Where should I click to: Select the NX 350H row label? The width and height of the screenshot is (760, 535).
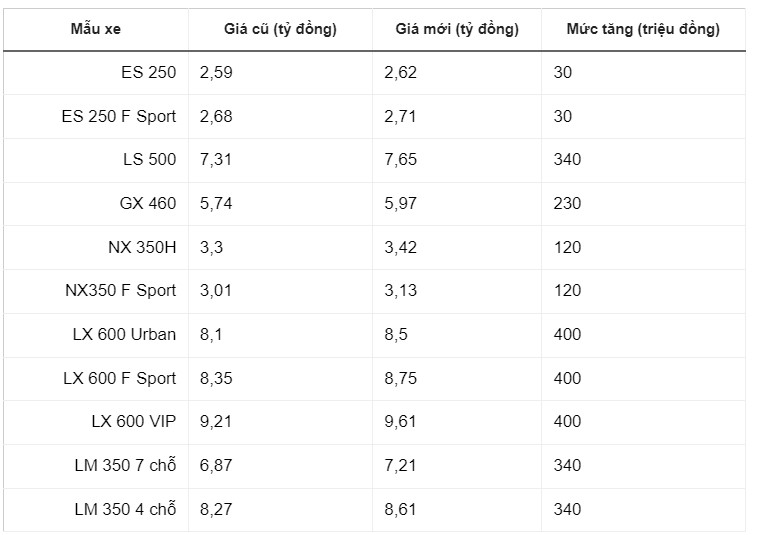coord(142,247)
